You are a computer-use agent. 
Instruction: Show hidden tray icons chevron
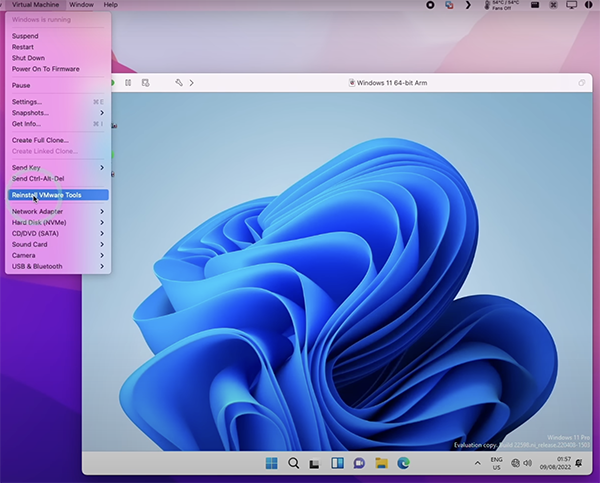[x=478, y=463]
